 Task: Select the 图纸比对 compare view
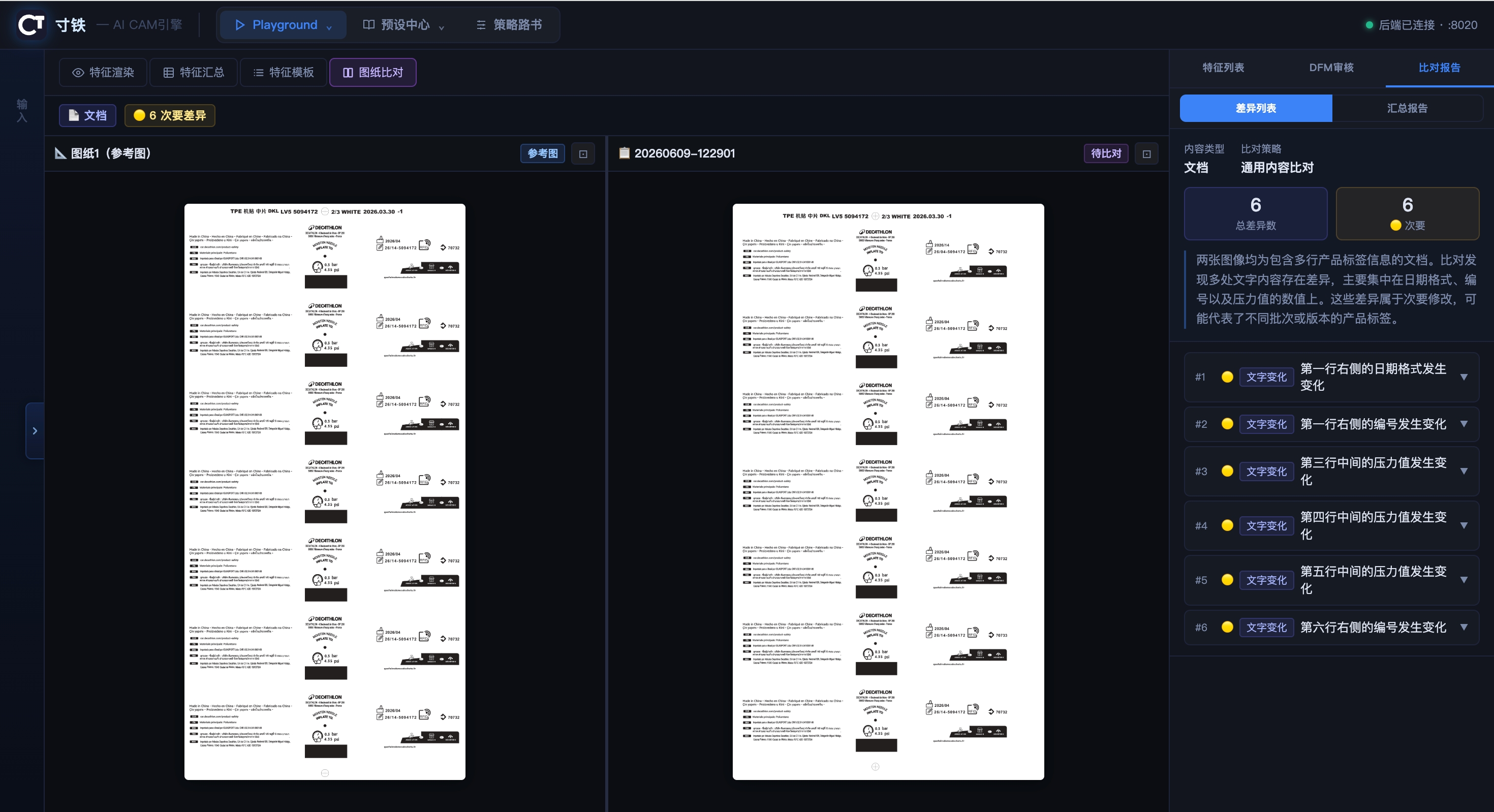[373, 73]
